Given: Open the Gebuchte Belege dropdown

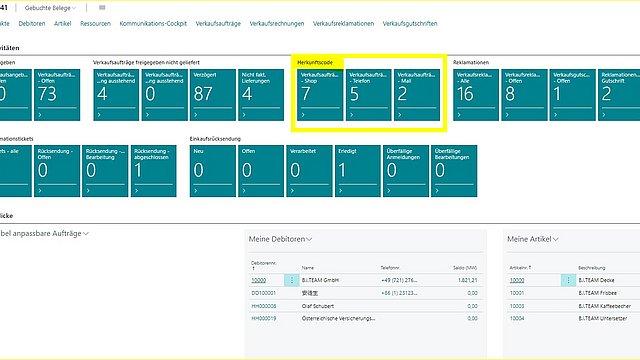Looking at the screenshot, I should (x=50, y=8).
